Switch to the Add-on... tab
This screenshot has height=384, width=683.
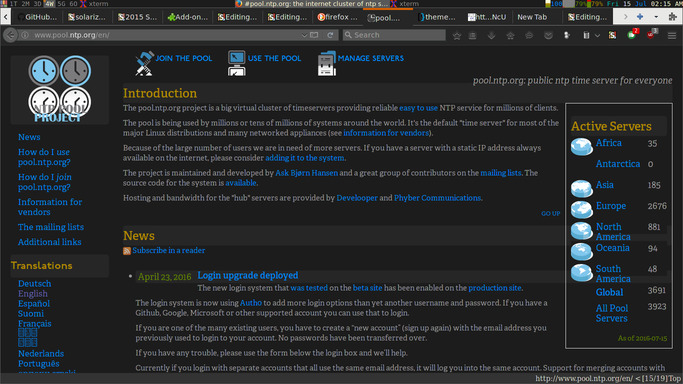(188, 17)
